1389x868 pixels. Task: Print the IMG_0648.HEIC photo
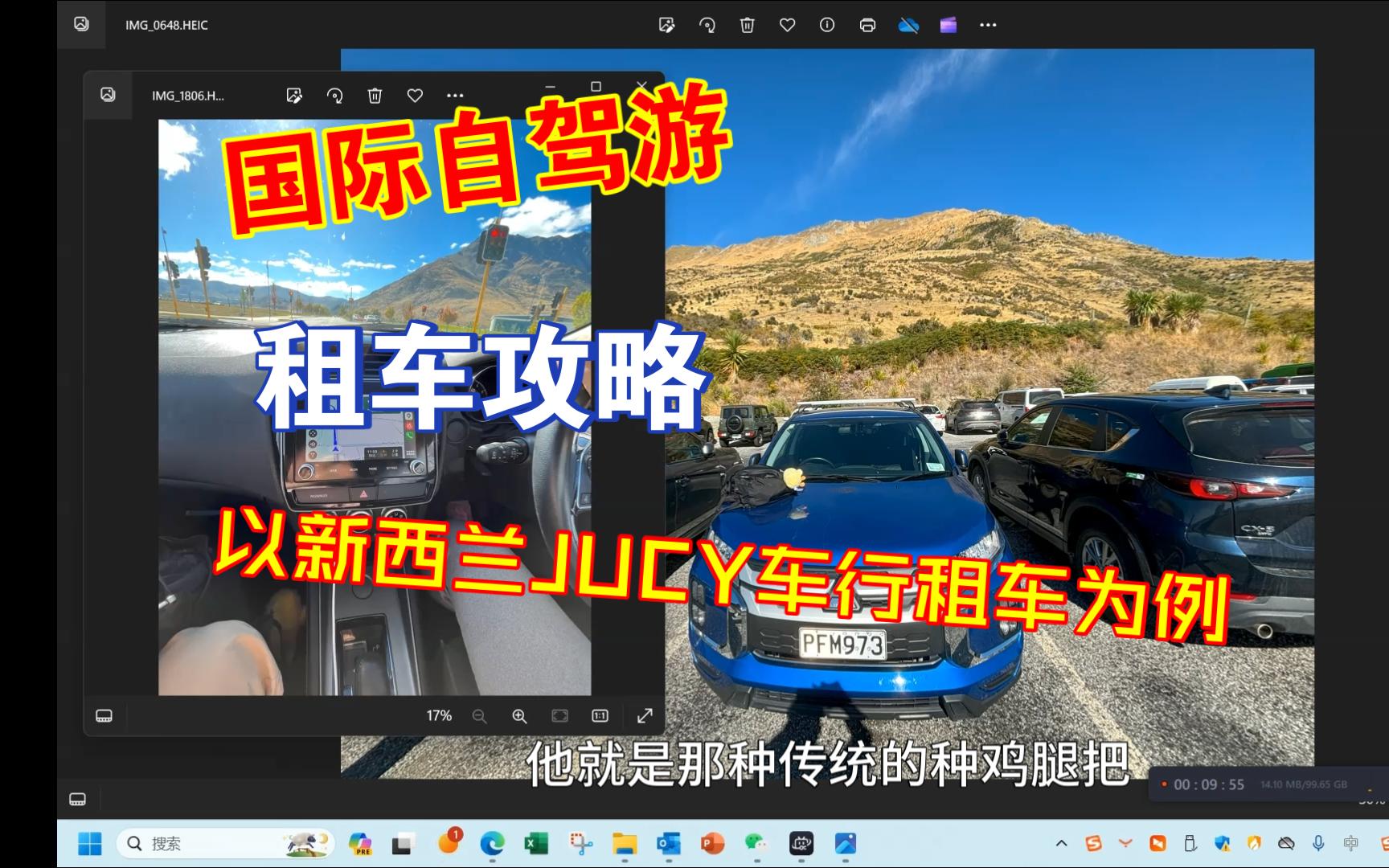tap(867, 25)
